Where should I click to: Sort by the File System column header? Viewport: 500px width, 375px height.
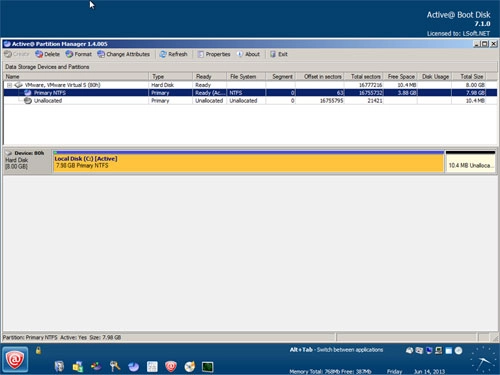246,76
